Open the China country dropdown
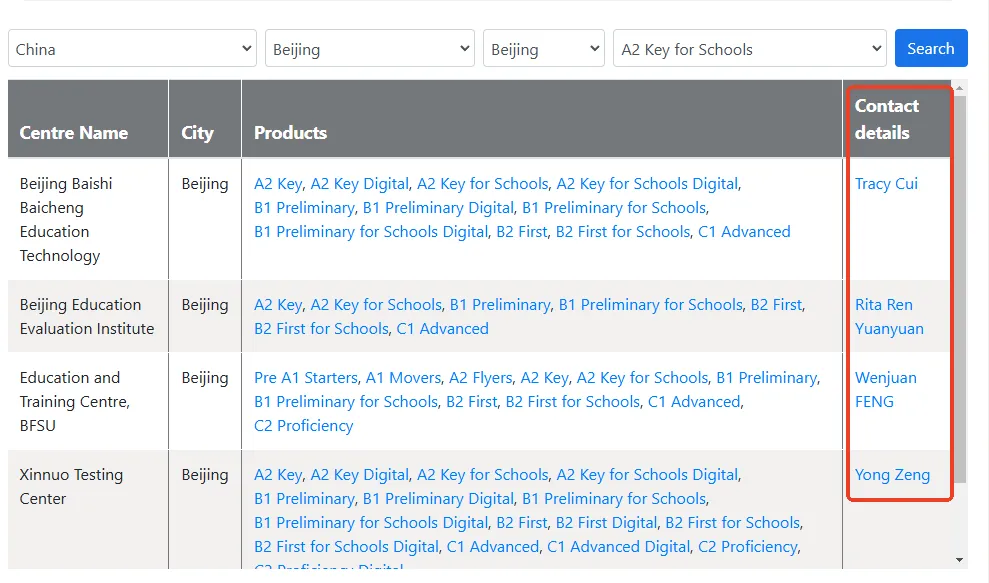 tap(132, 49)
